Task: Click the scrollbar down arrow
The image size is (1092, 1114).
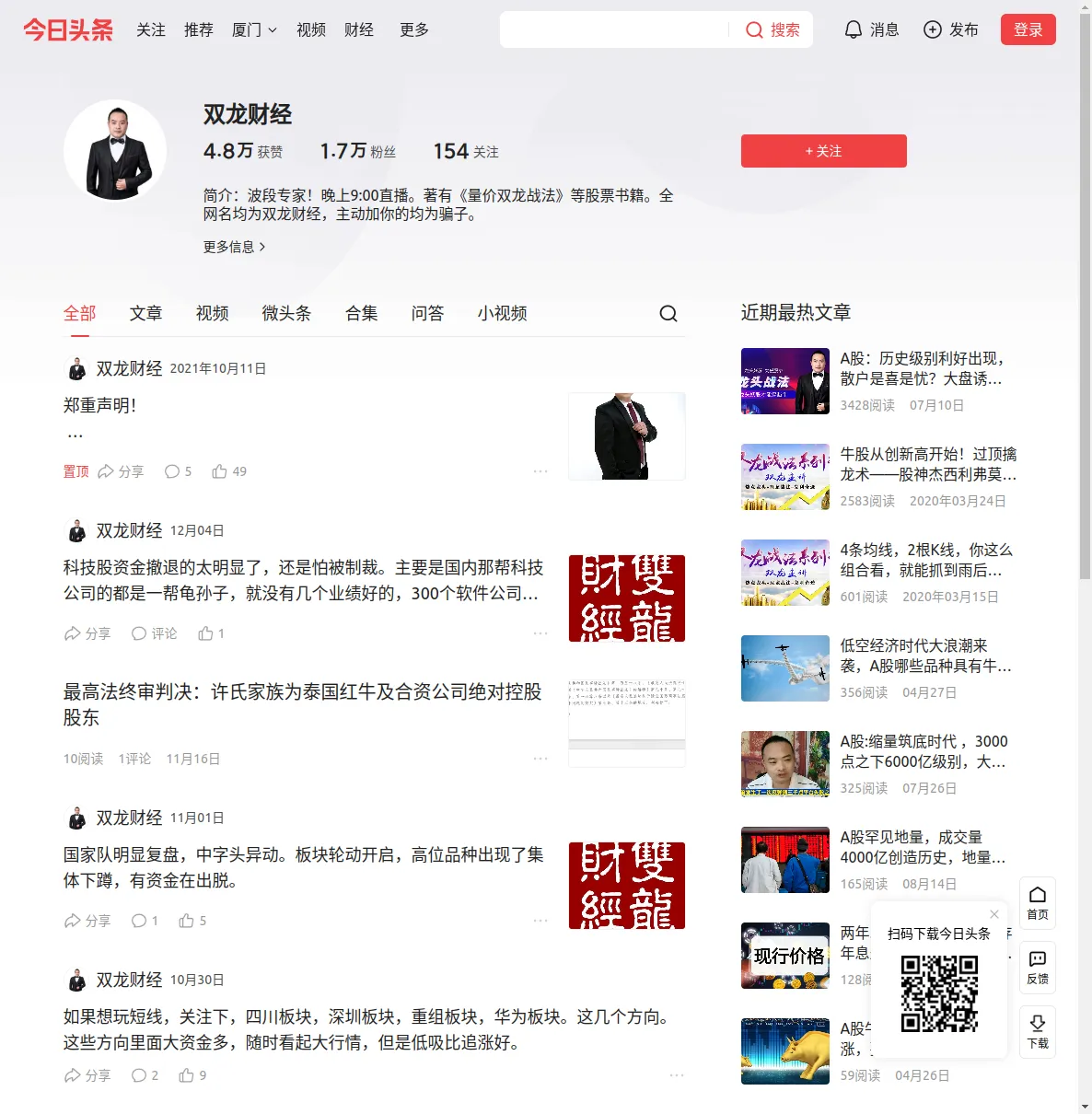Action: pos(1086,1107)
